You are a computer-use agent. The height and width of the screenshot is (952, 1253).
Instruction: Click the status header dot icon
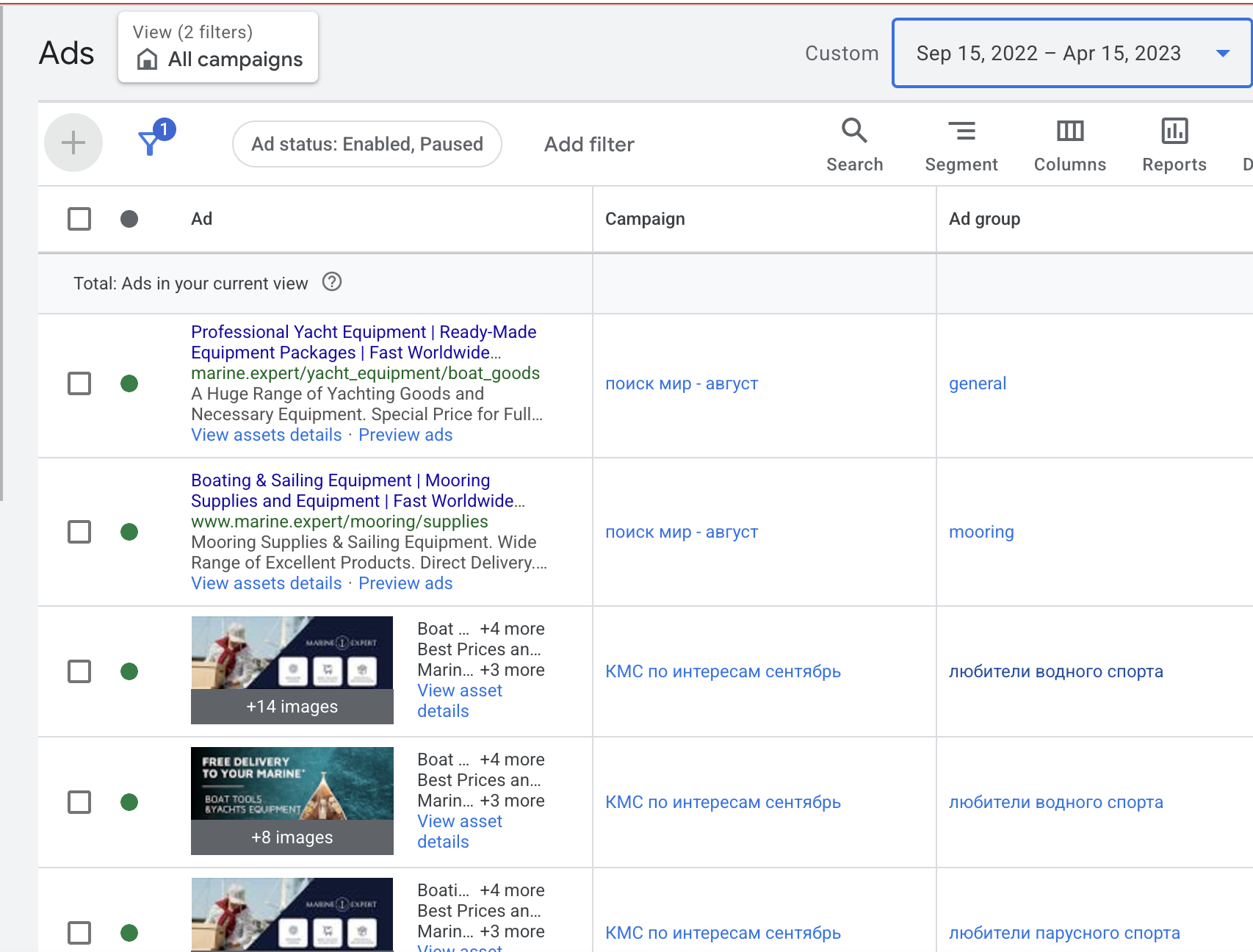pos(129,219)
